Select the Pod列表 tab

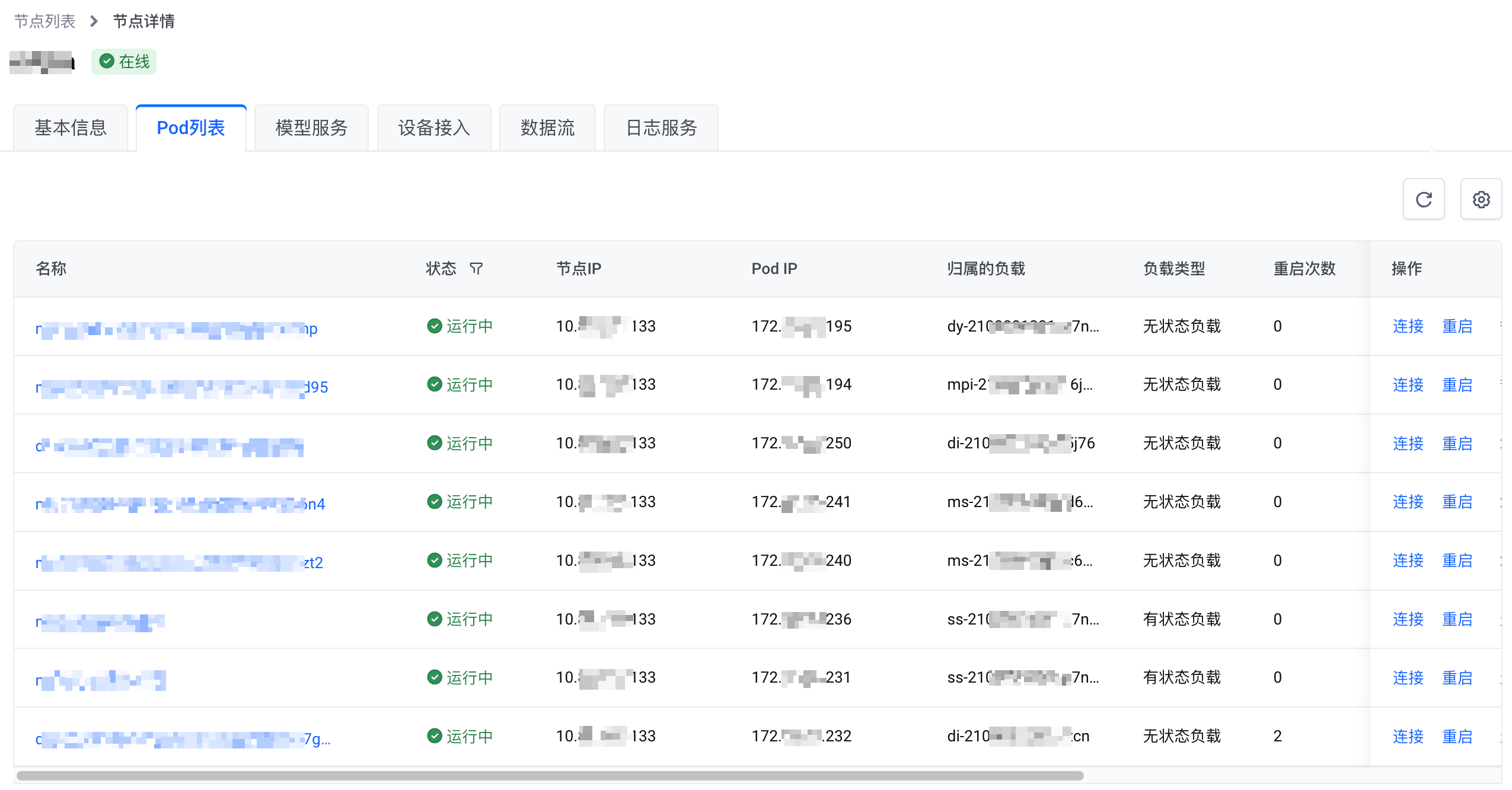191,128
